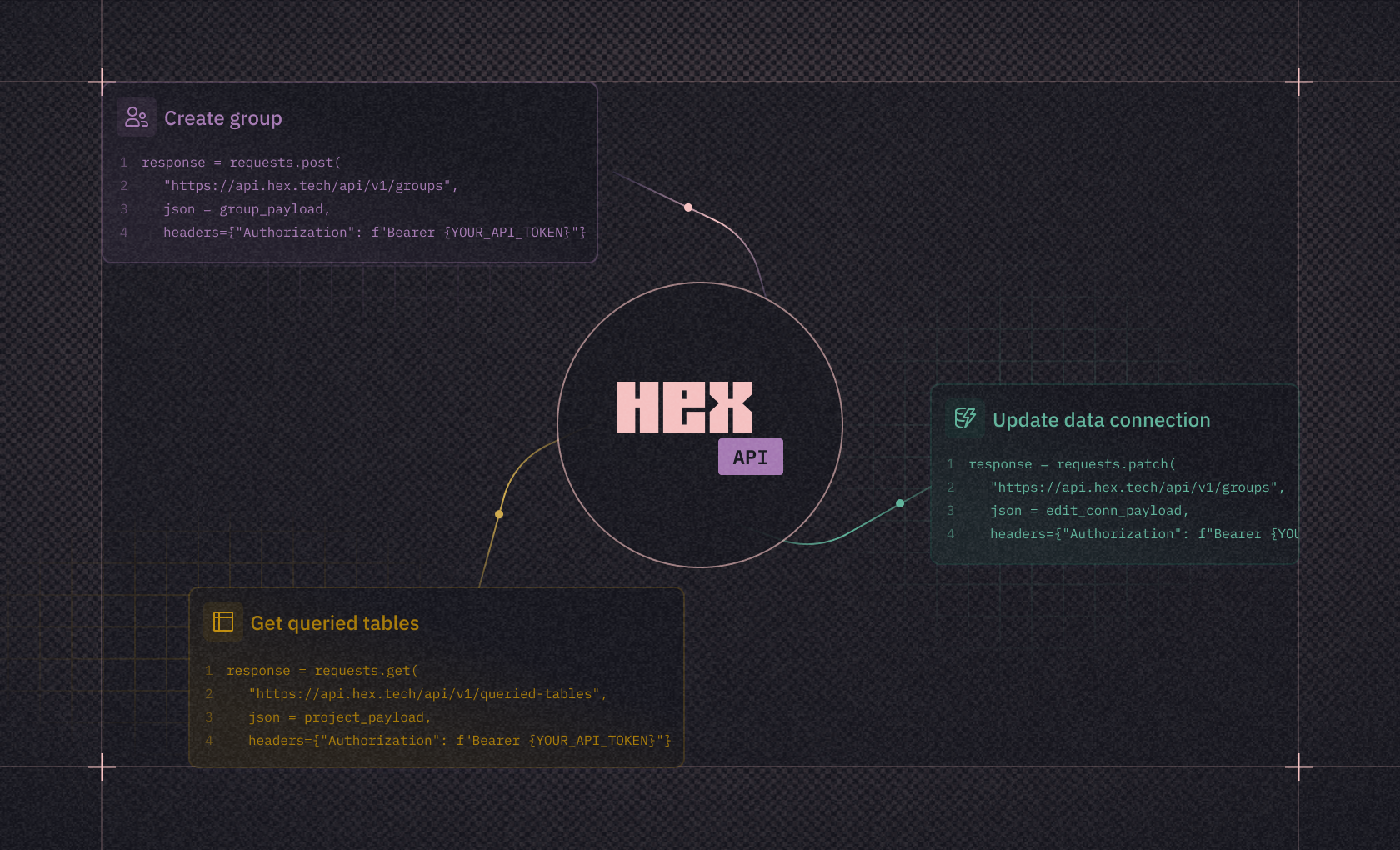The height and width of the screenshot is (850, 1400).
Task: Toggle the Update data connection card
Action: click(1117, 473)
